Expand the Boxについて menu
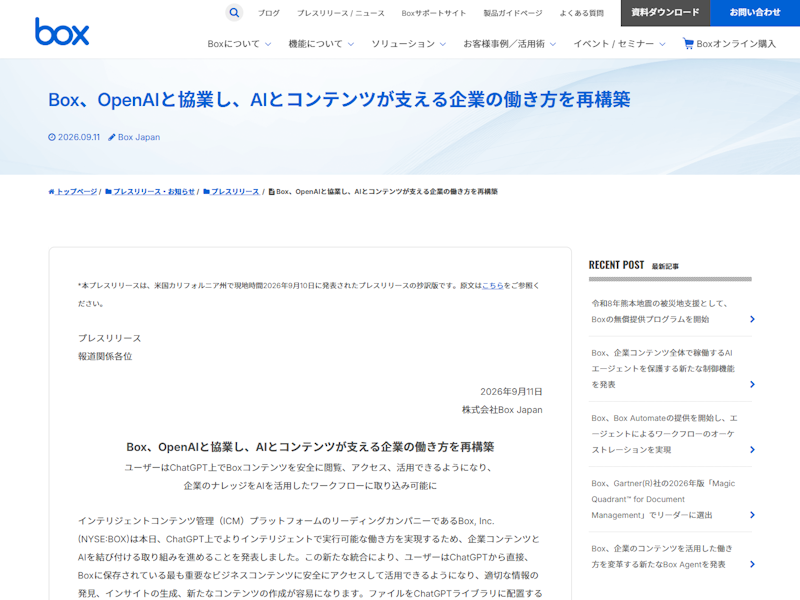800x600 pixels. 239,44
